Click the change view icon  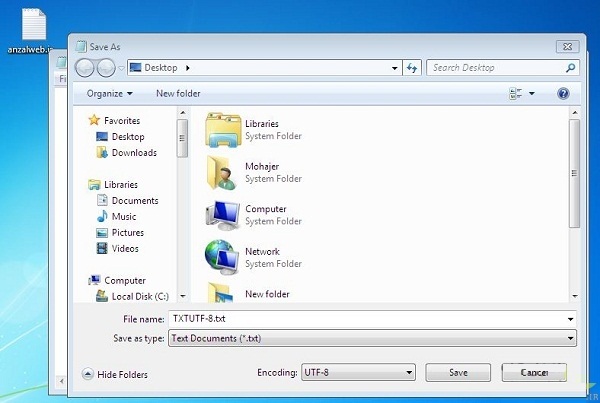point(516,94)
